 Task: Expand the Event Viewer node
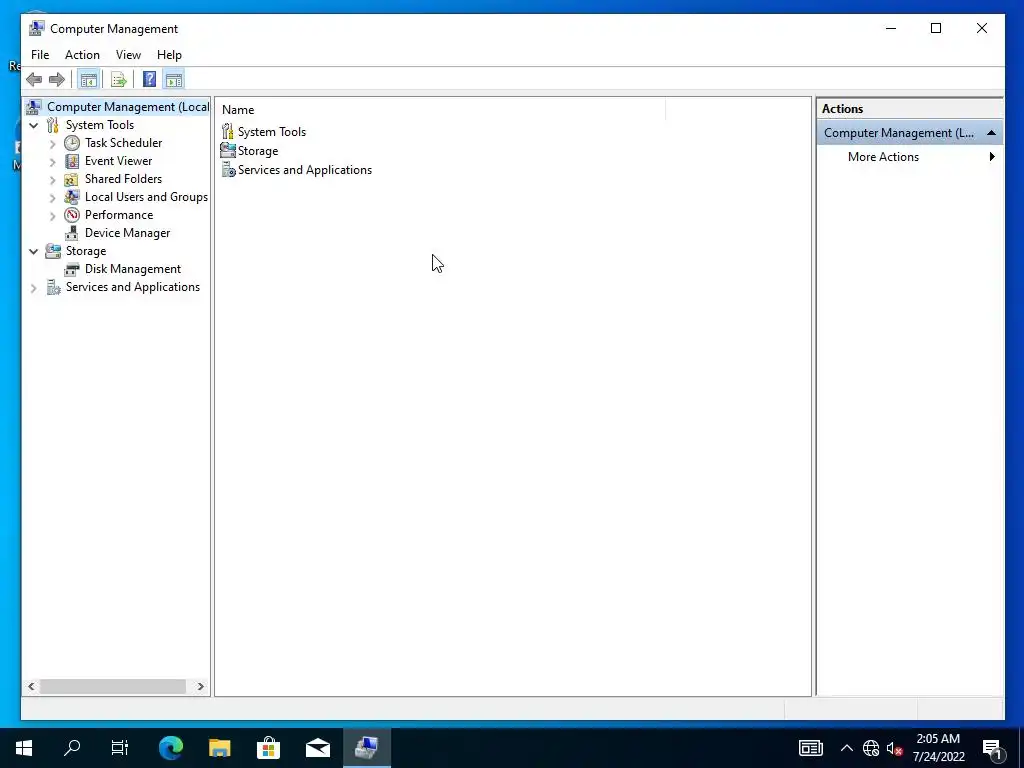(53, 161)
